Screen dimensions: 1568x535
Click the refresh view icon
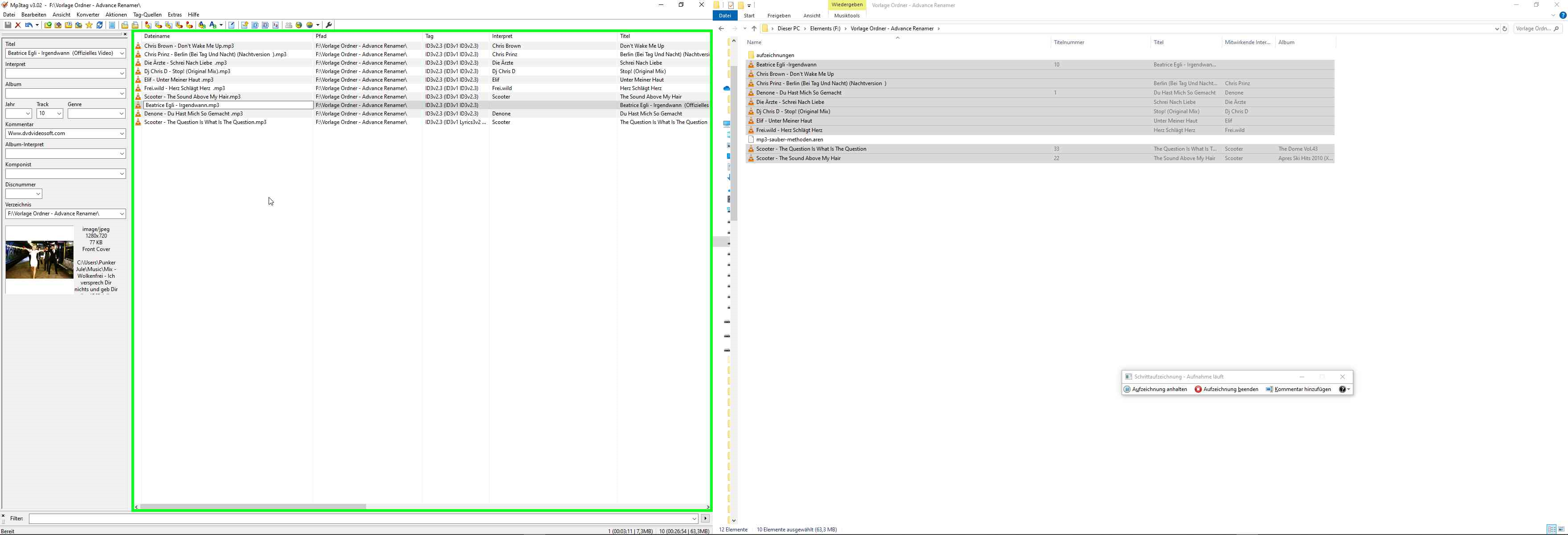click(x=100, y=25)
